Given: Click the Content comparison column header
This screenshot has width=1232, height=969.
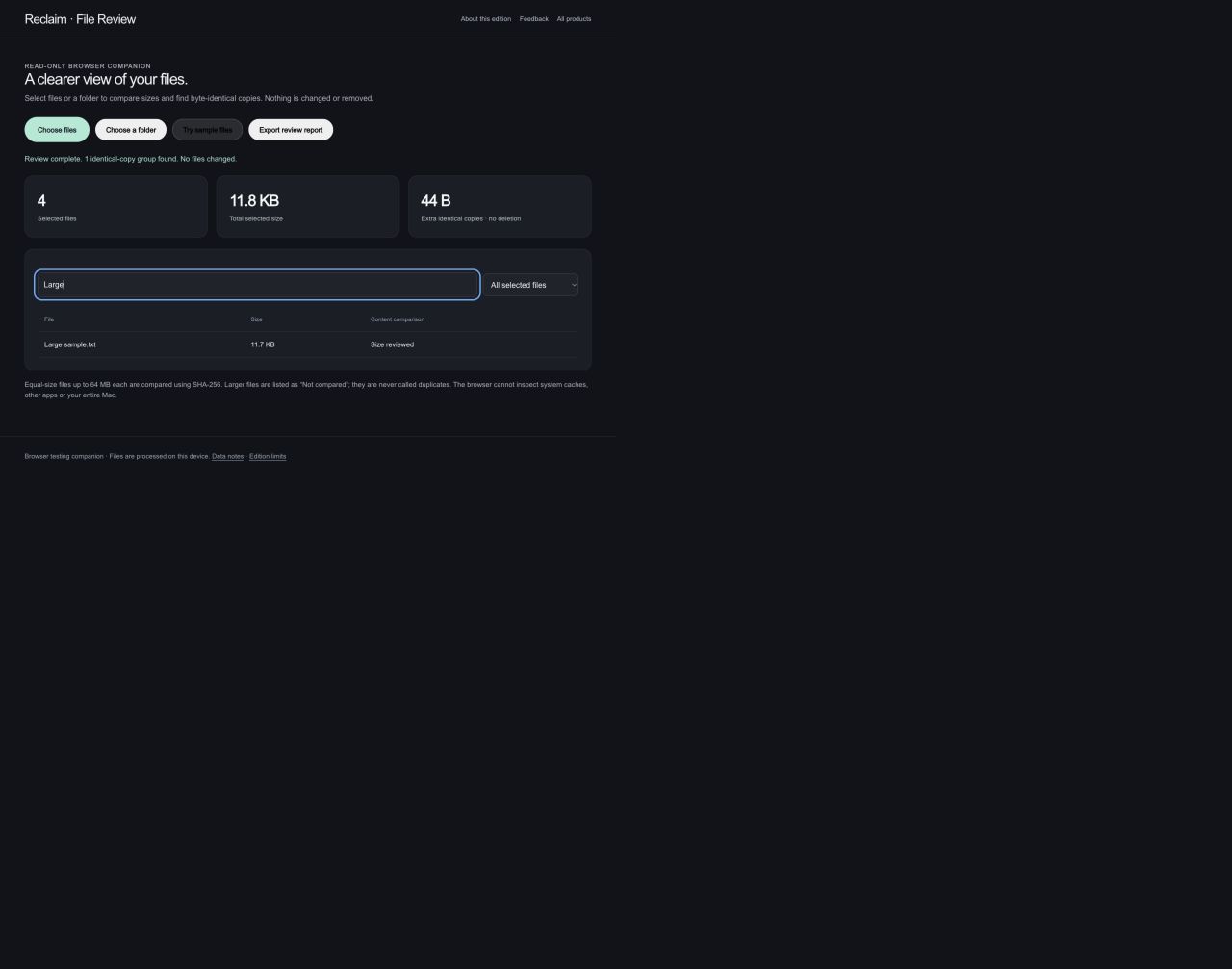Looking at the screenshot, I should pos(398,319).
